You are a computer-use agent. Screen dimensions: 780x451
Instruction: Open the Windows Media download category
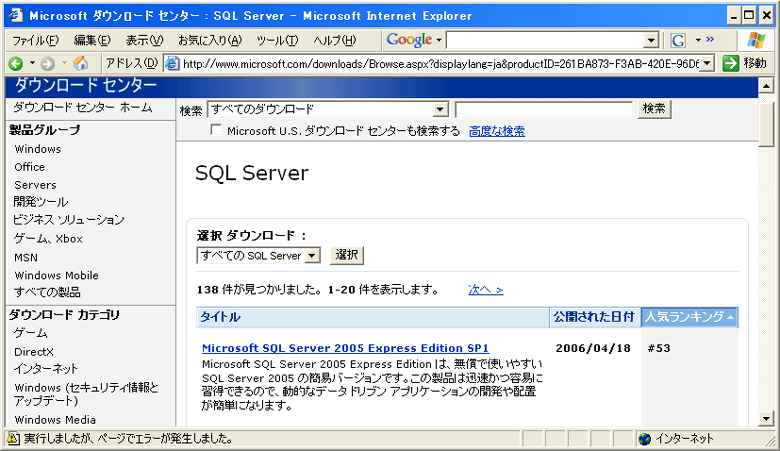(55, 420)
